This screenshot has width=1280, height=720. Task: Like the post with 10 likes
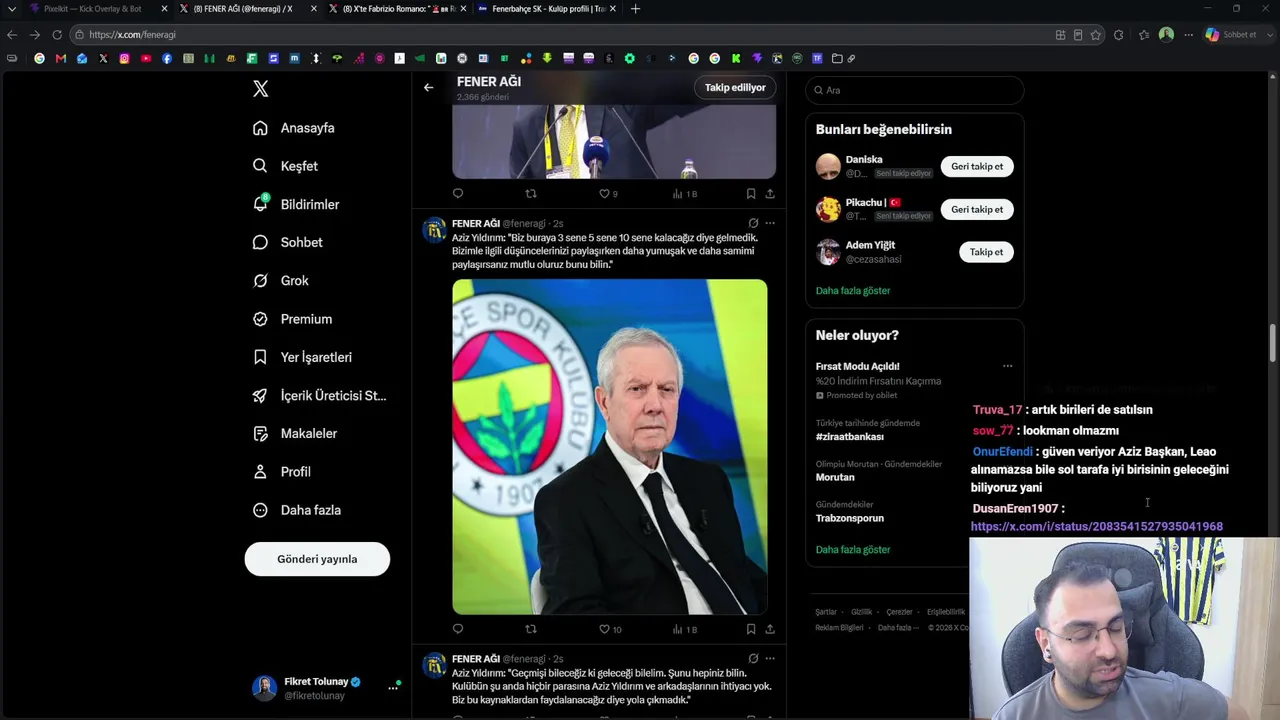(610, 629)
